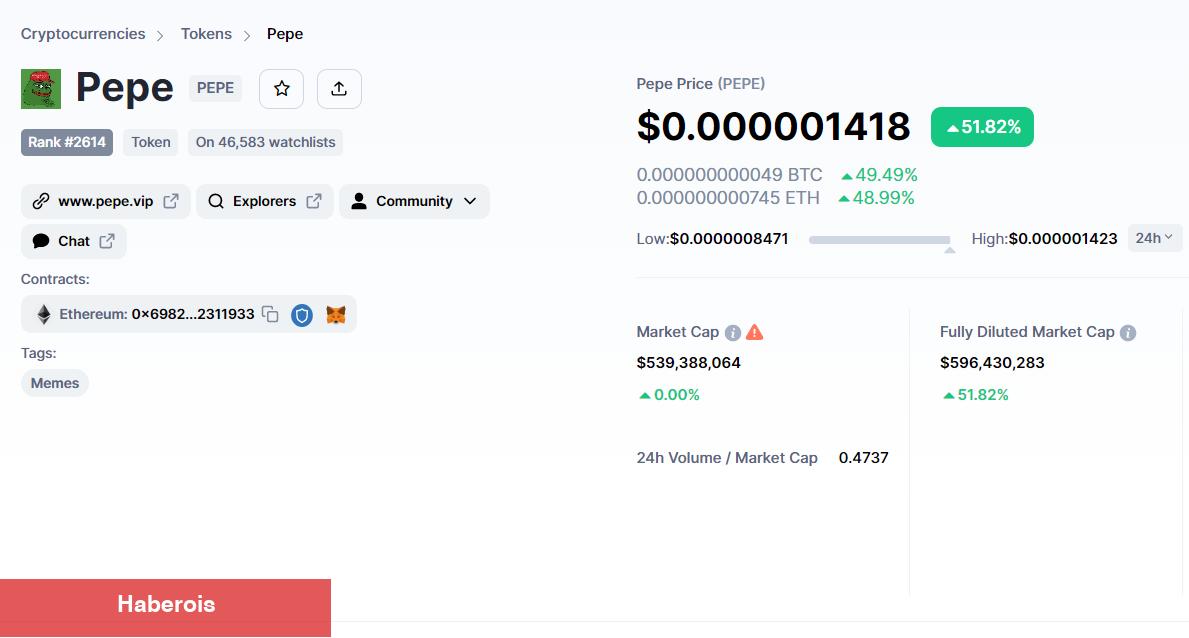Click the share upload icon button
The height and width of the screenshot is (638, 1189).
point(339,89)
